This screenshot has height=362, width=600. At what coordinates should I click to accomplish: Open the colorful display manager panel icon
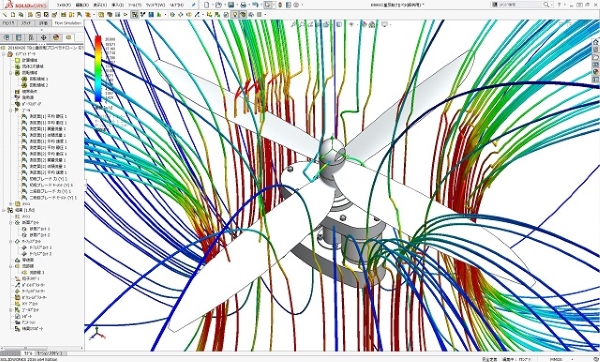click(x=56, y=38)
